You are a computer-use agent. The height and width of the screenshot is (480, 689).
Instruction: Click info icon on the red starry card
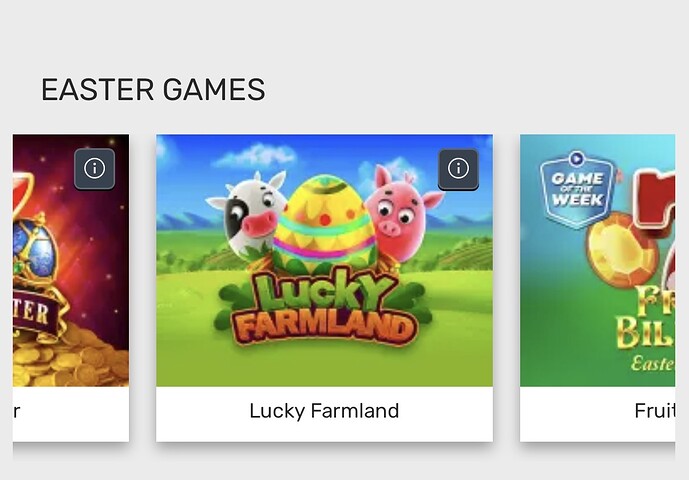pos(94,169)
